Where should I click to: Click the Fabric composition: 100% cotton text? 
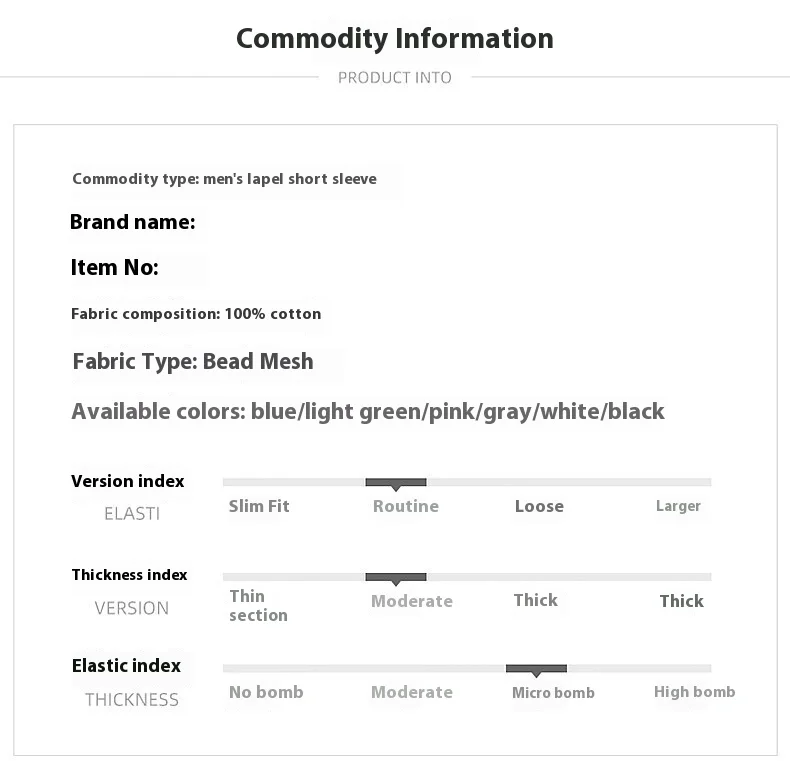click(x=196, y=314)
